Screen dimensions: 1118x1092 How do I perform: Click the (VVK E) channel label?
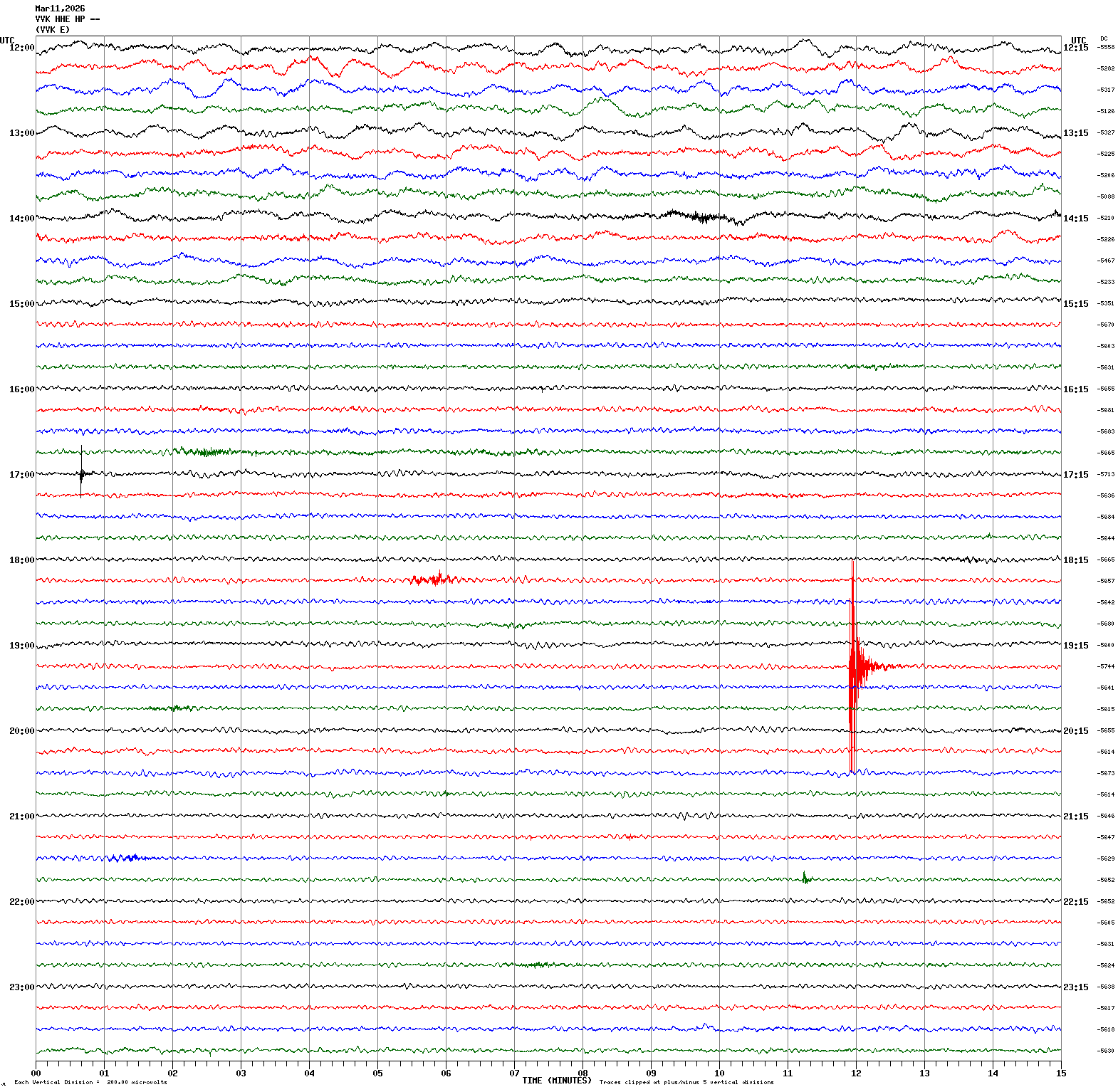pos(53,30)
